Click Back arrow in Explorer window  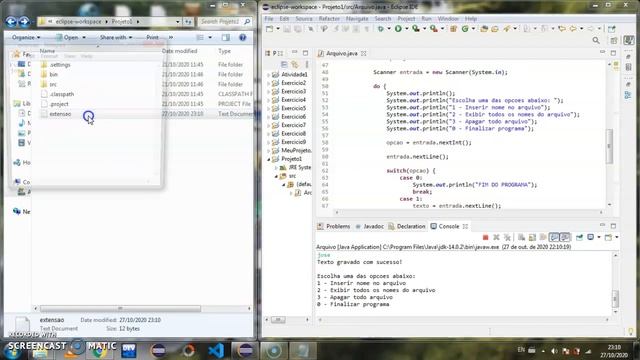click(x=11, y=21)
